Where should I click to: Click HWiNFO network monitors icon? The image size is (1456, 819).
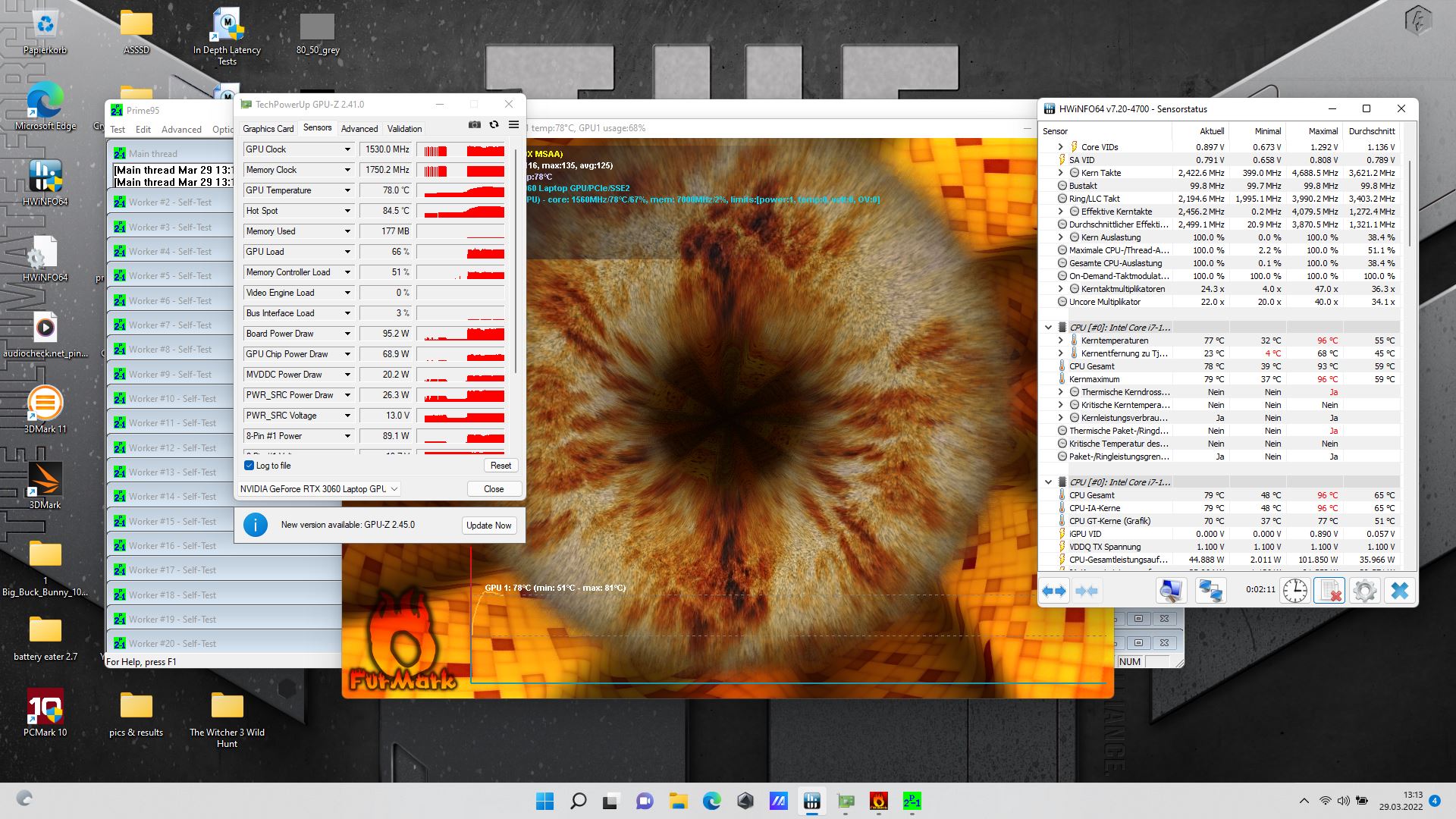tap(1210, 591)
